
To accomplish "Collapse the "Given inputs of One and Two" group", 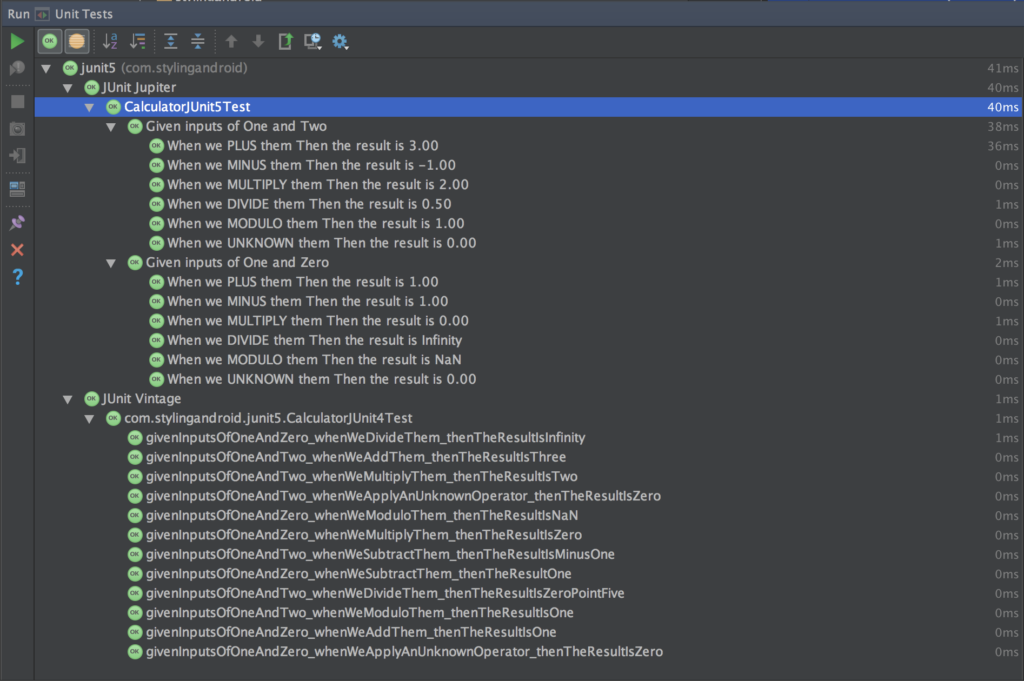I will coord(111,126).
